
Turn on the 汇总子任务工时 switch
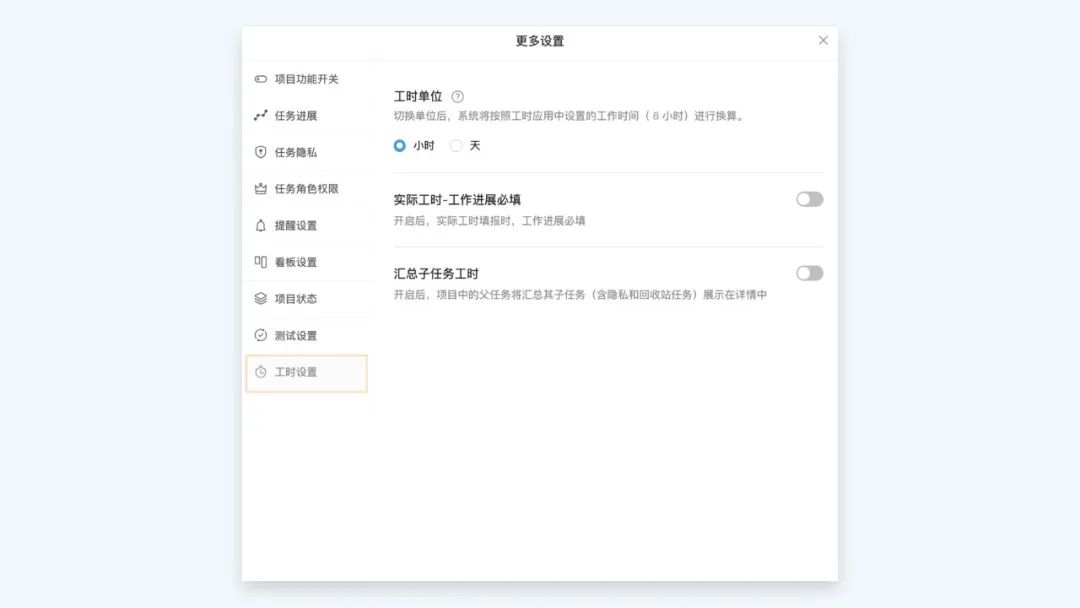[x=809, y=273]
